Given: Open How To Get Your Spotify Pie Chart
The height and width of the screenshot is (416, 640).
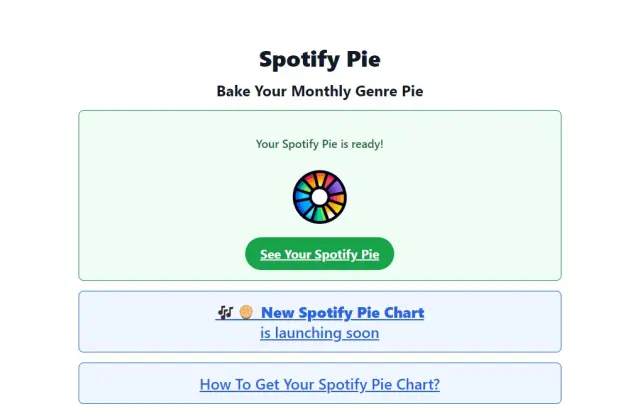Looking at the screenshot, I should point(319,384).
